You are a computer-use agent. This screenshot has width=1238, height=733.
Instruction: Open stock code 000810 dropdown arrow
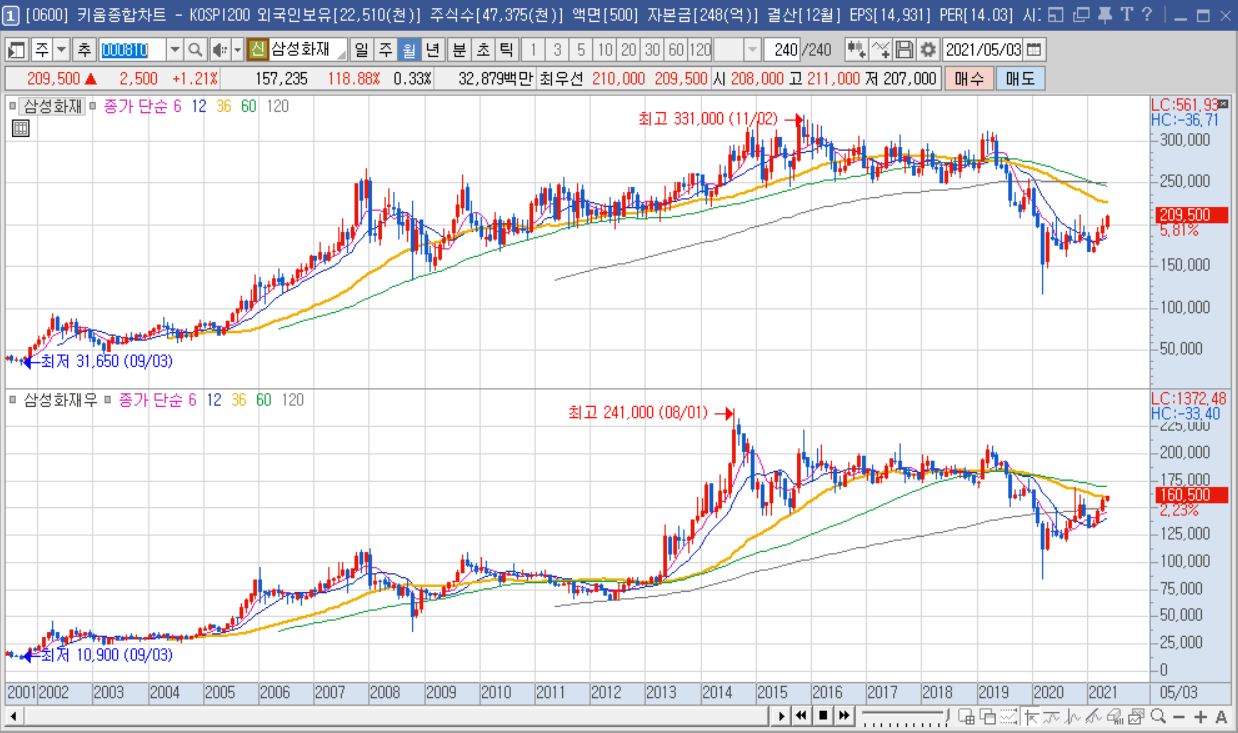pos(175,50)
